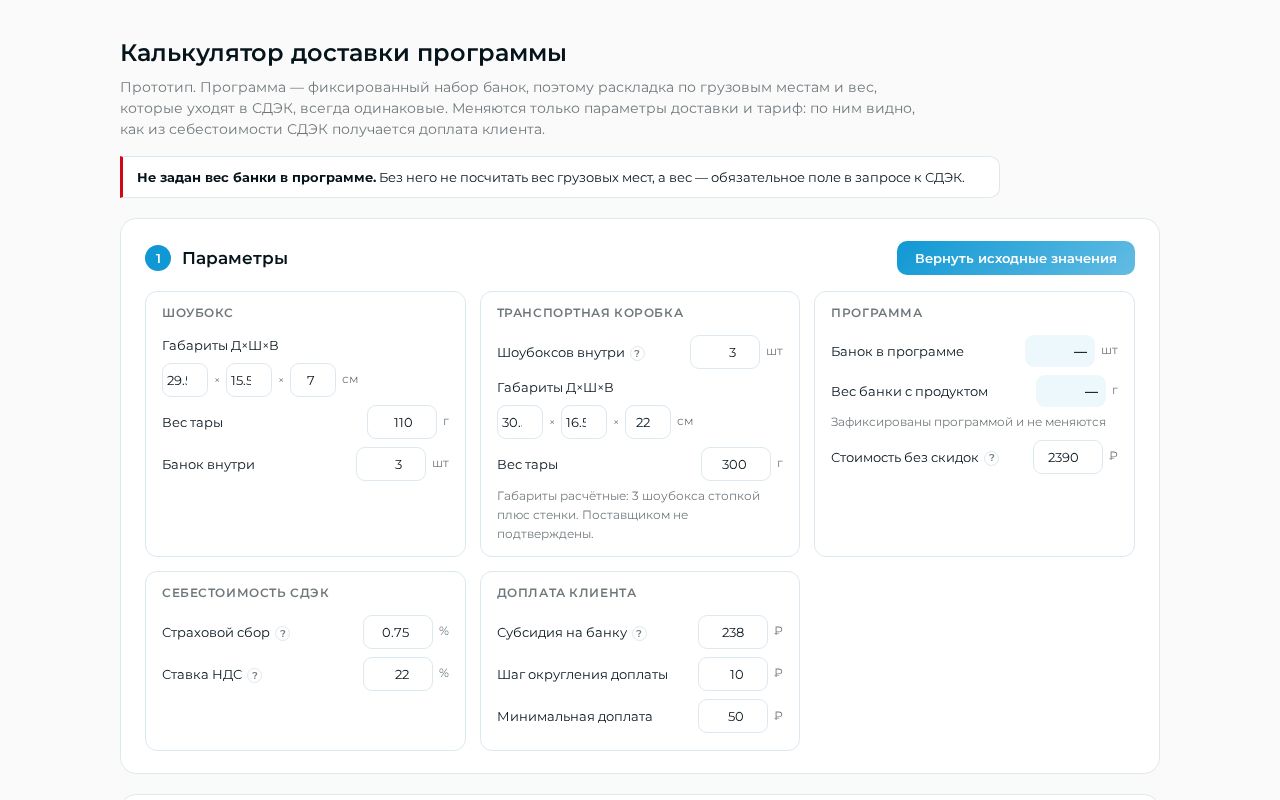
Task: Click the Страховой сбор field 0.75
Action: pyautogui.click(x=398, y=632)
